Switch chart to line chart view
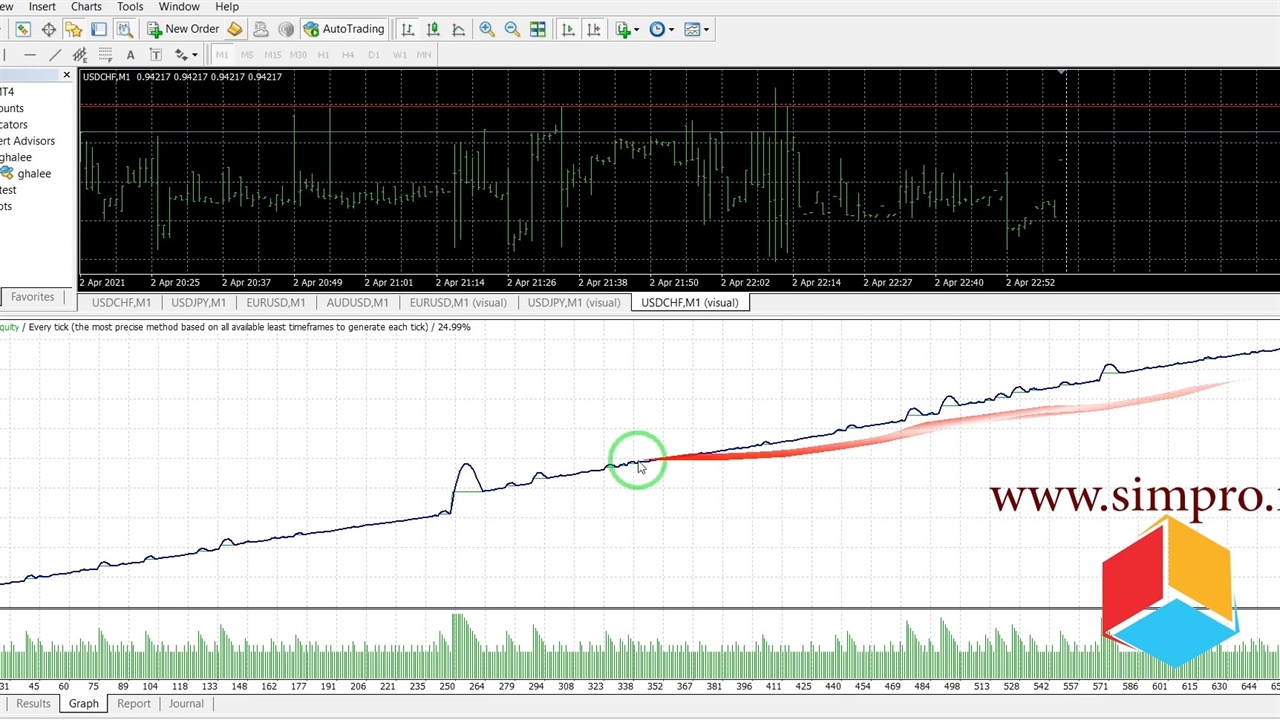Screen dimensions: 1280x720 point(458,29)
